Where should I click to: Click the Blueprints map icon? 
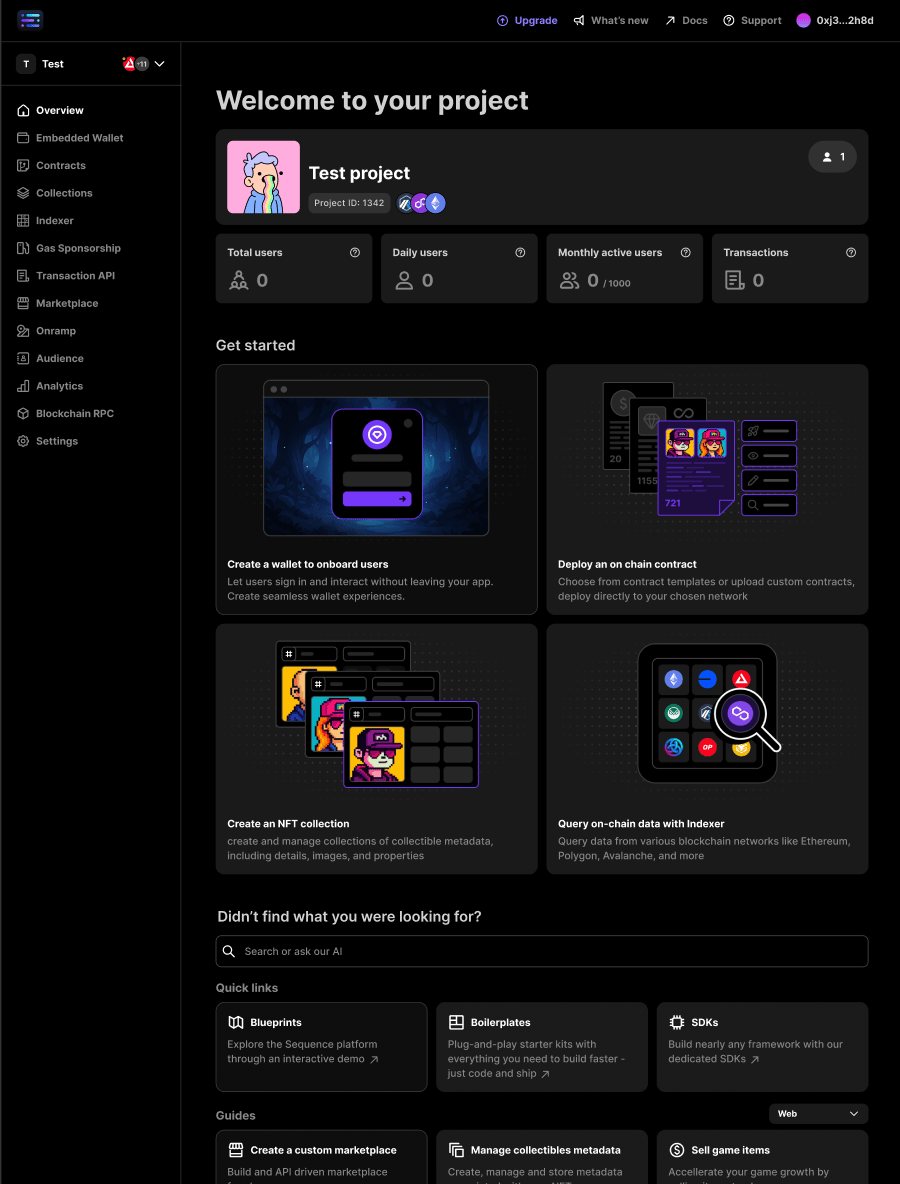236,1022
